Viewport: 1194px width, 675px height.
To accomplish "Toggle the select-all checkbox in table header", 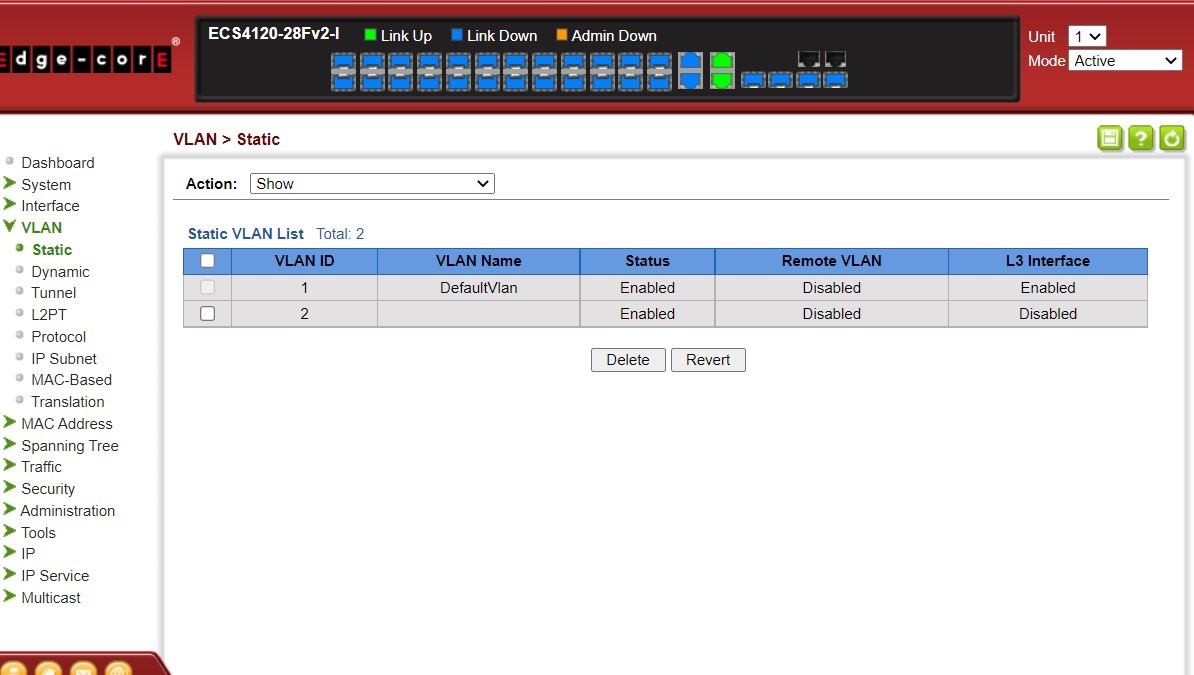I will (x=207, y=261).
